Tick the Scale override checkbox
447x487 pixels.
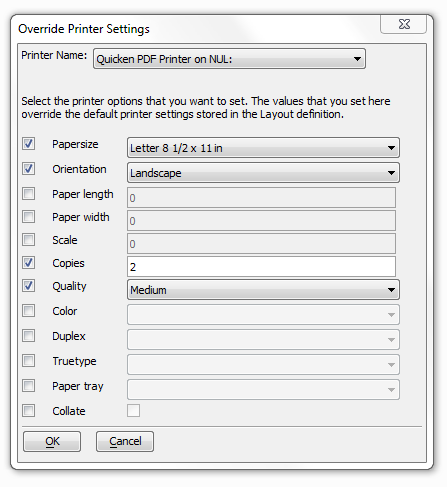(28, 240)
